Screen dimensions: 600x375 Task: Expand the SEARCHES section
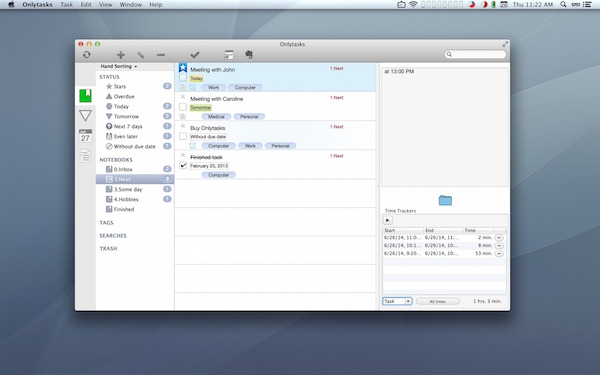click(113, 236)
